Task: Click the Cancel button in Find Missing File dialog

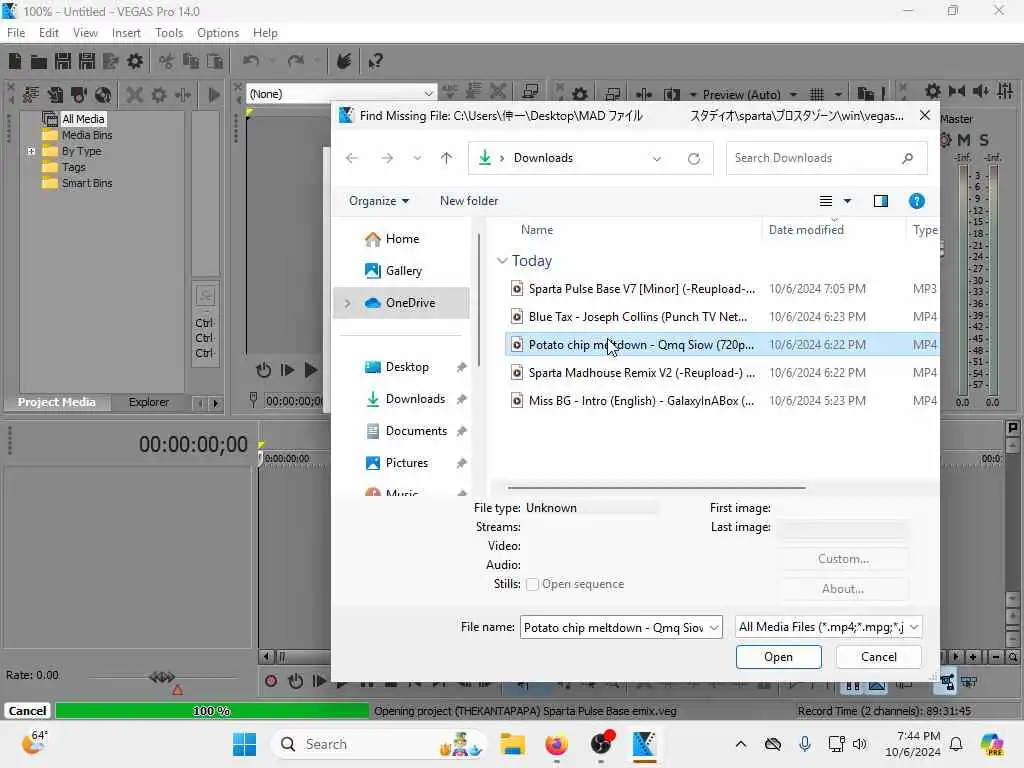Action: coord(878,657)
